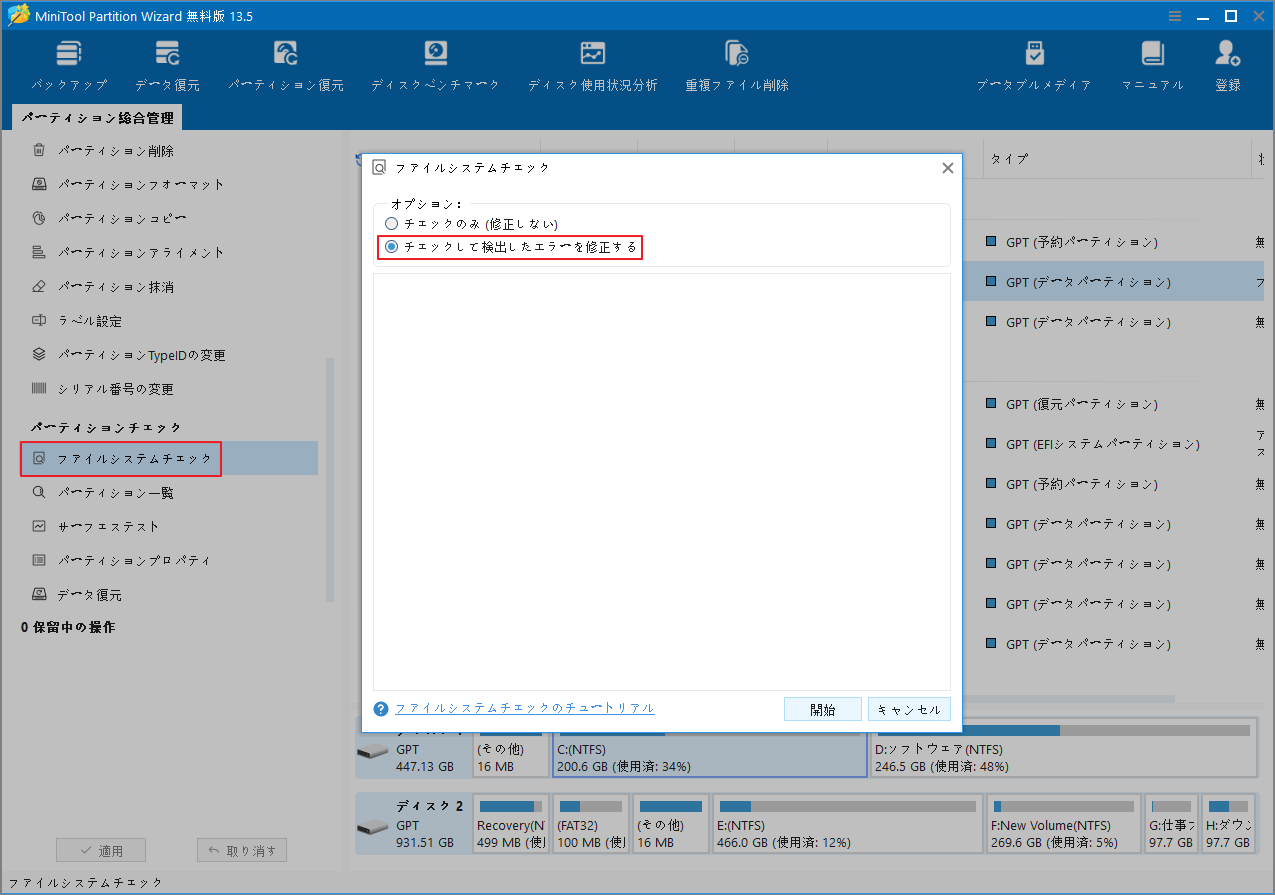
Task: Select the E:(NTFS) partition on Disk 2
Action: (x=847, y=823)
